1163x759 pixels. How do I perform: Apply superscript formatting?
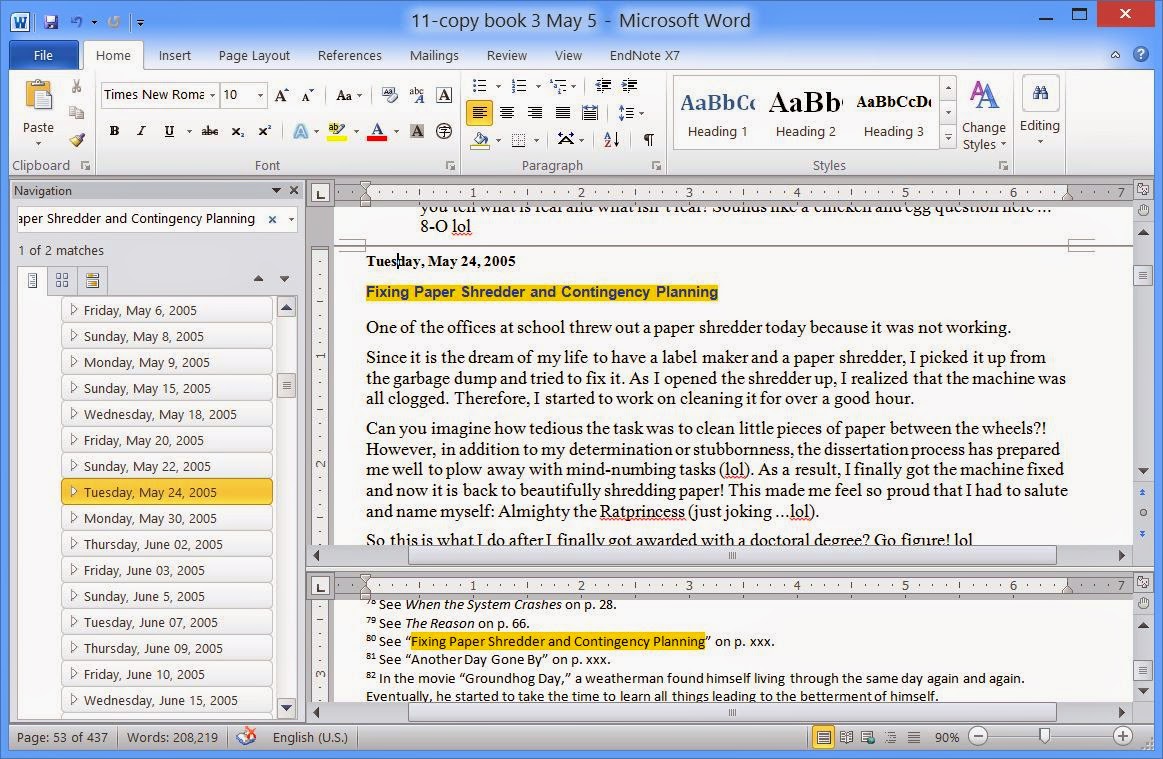tap(264, 131)
